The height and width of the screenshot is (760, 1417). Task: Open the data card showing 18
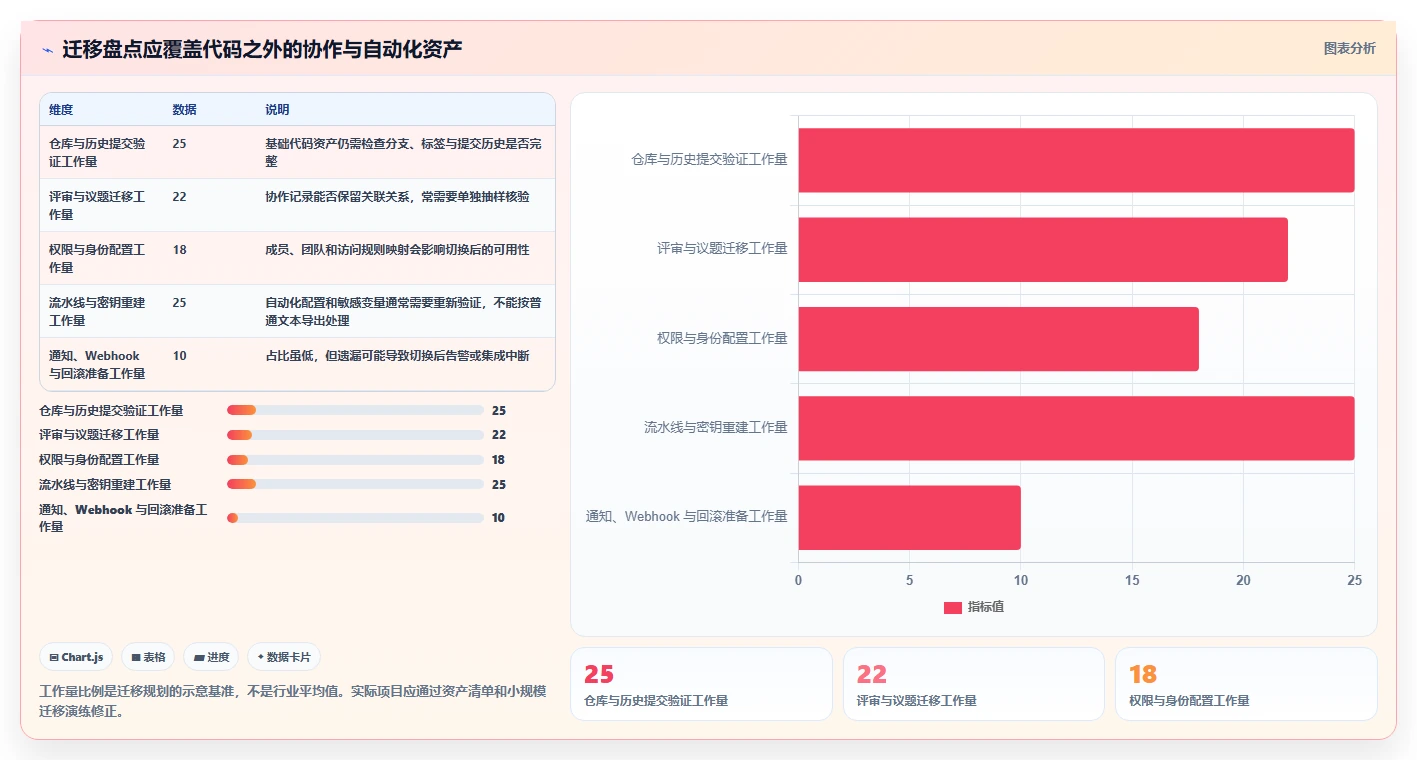pyautogui.click(x=1246, y=684)
